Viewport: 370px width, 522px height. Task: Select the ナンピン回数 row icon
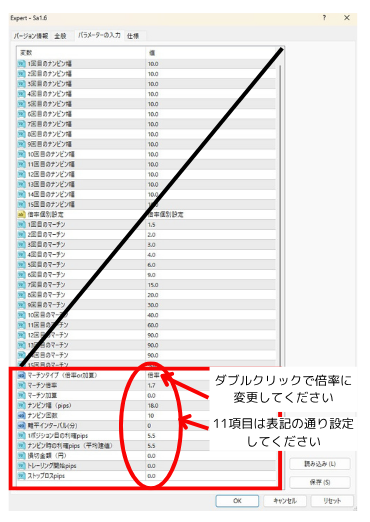click(22, 416)
